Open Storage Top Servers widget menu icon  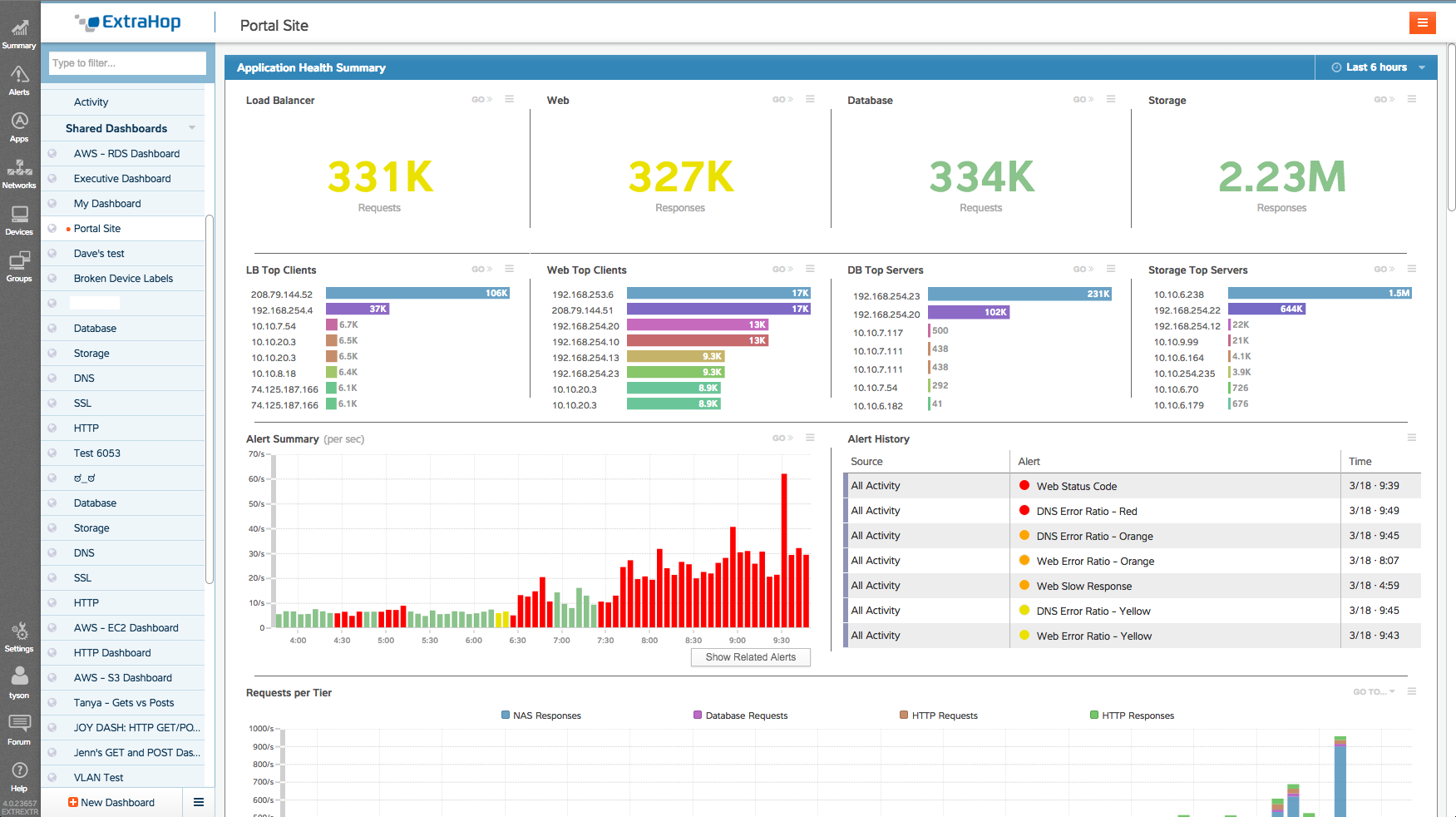coord(1412,269)
